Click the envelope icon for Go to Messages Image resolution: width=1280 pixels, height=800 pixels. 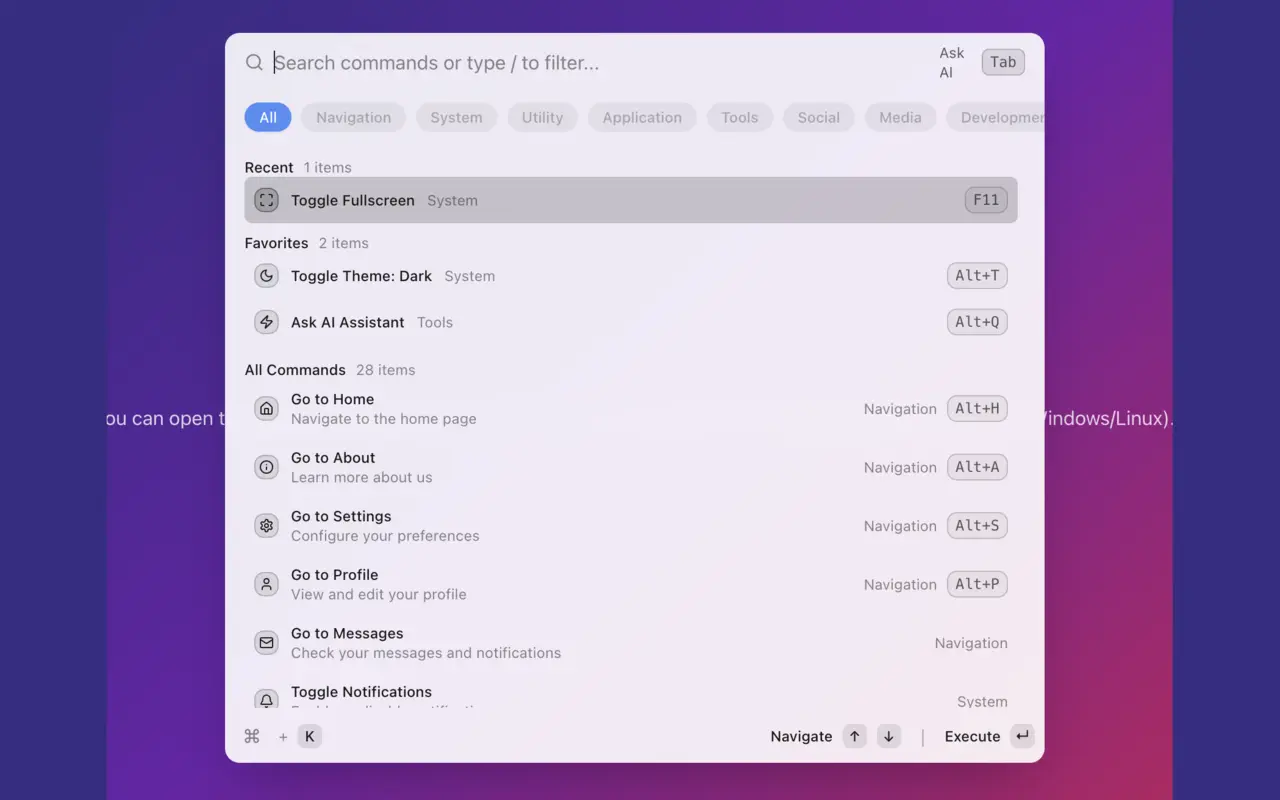266,643
